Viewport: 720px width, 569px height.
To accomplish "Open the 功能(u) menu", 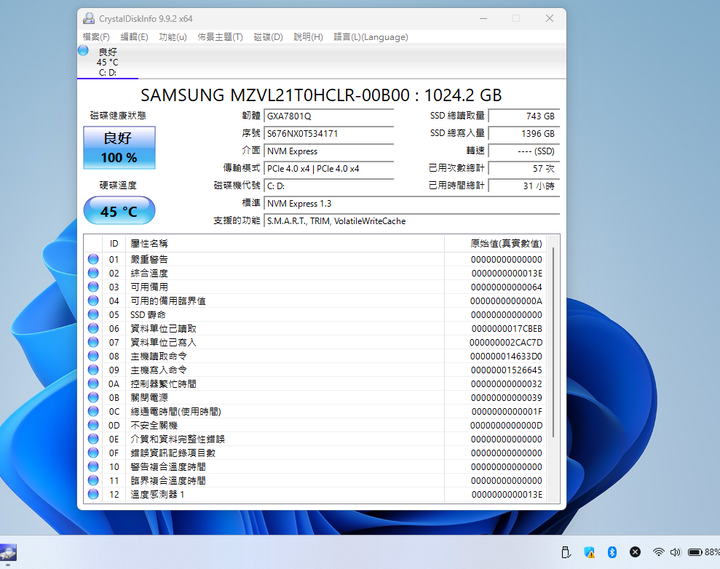I will (x=173, y=37).
